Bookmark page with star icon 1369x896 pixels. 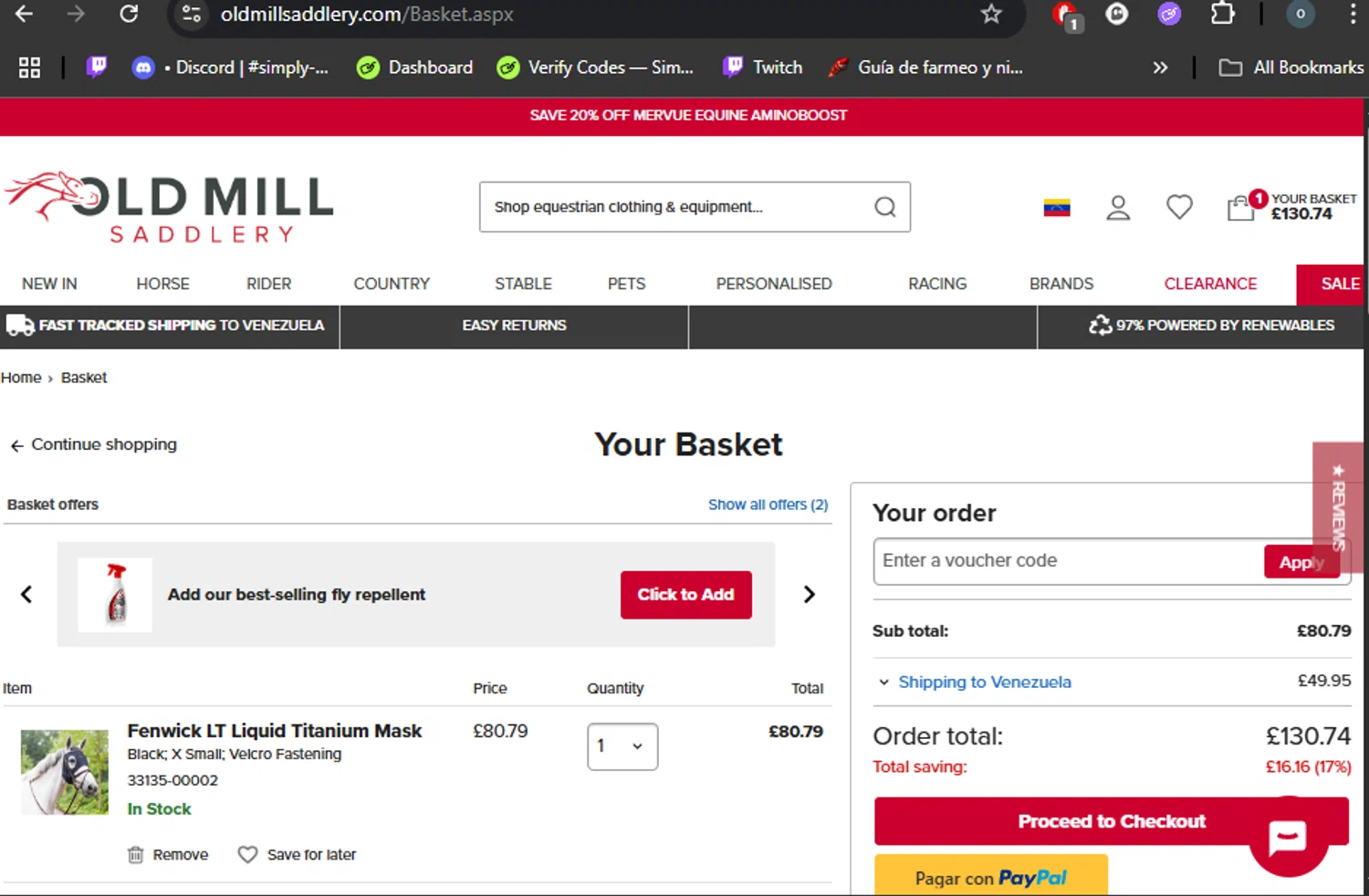[x=991, y=14]
